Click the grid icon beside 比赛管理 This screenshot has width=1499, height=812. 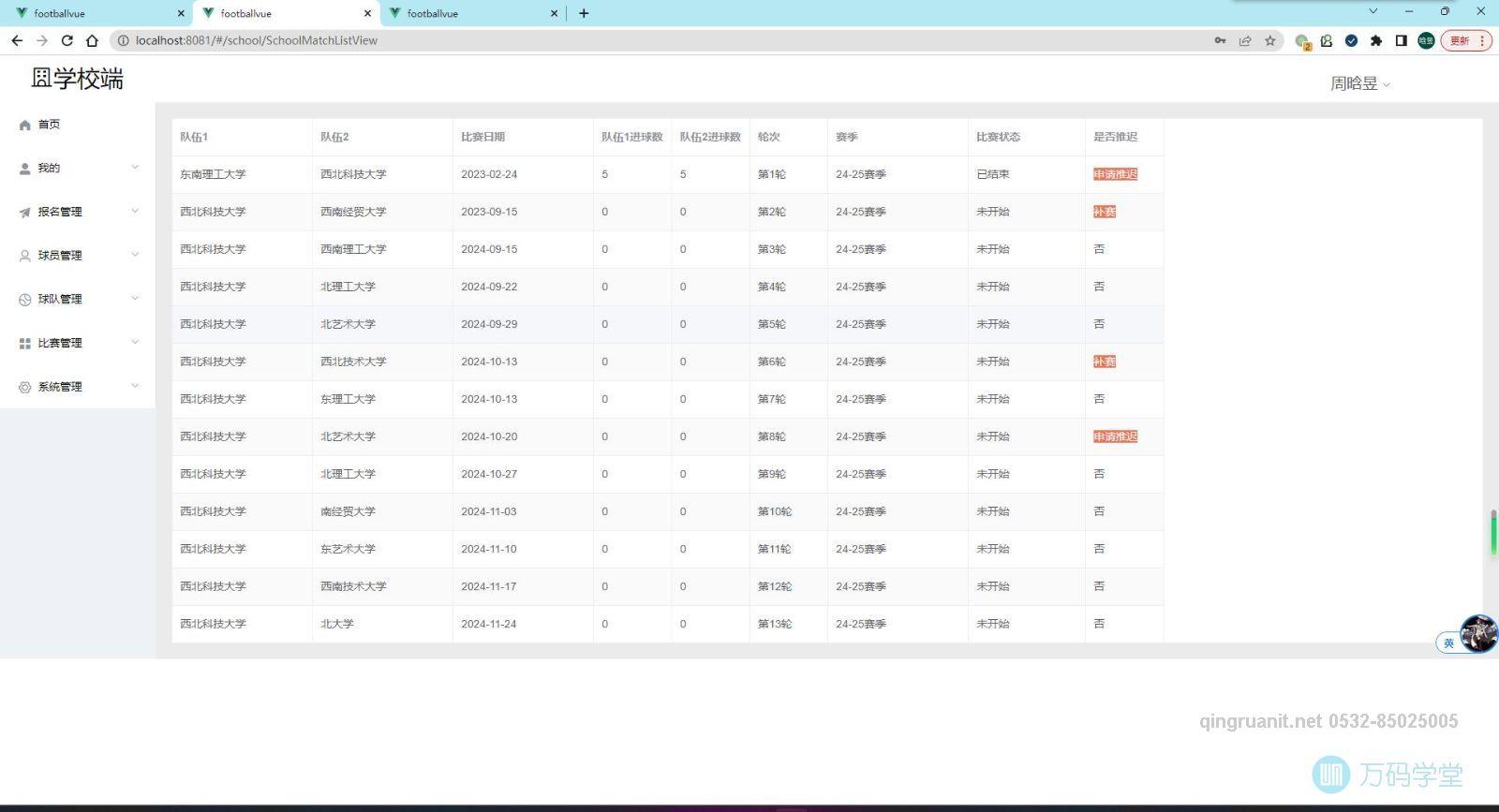[x=25, y=343]
